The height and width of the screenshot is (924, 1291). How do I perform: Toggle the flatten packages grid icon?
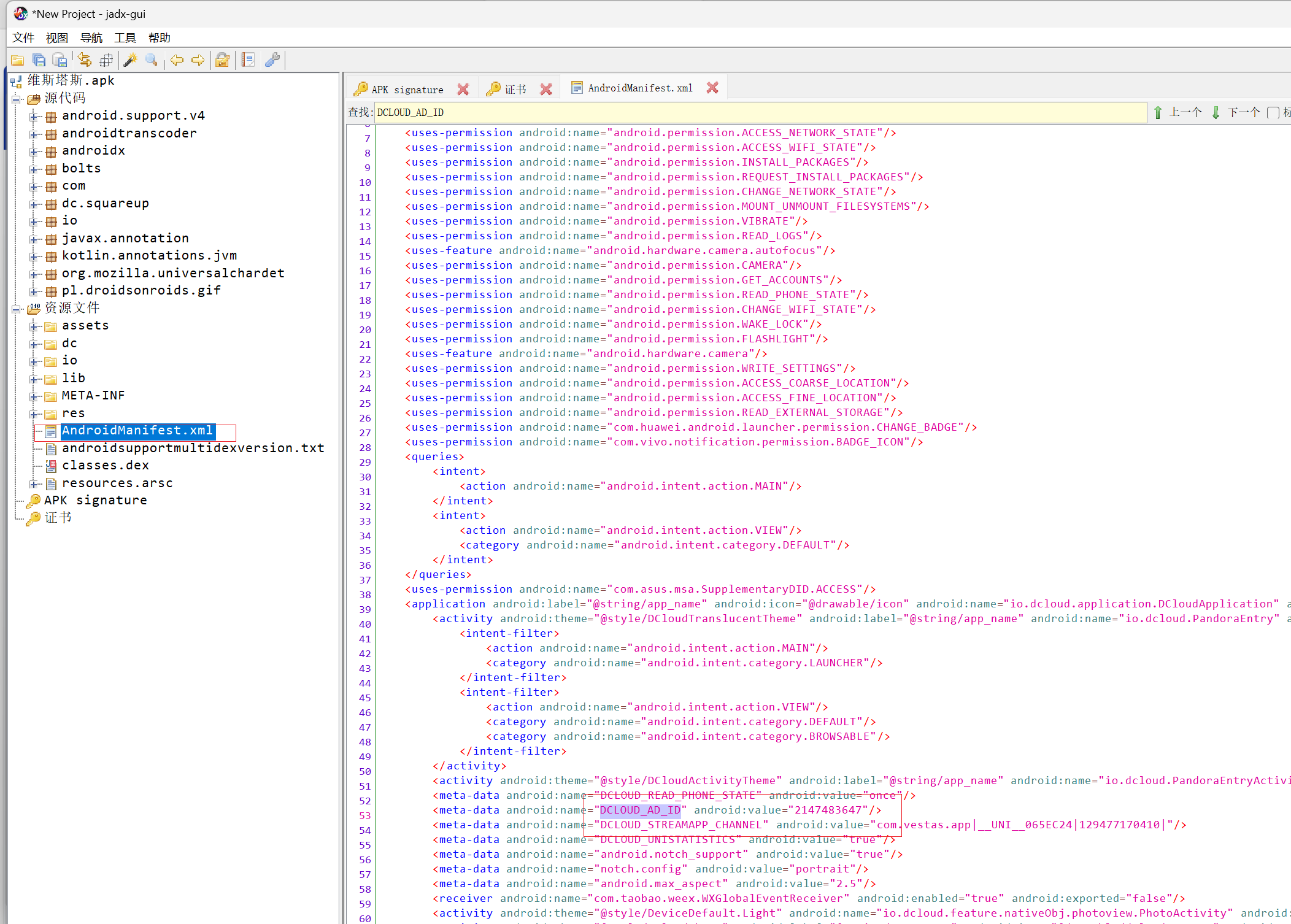point(106,60)
